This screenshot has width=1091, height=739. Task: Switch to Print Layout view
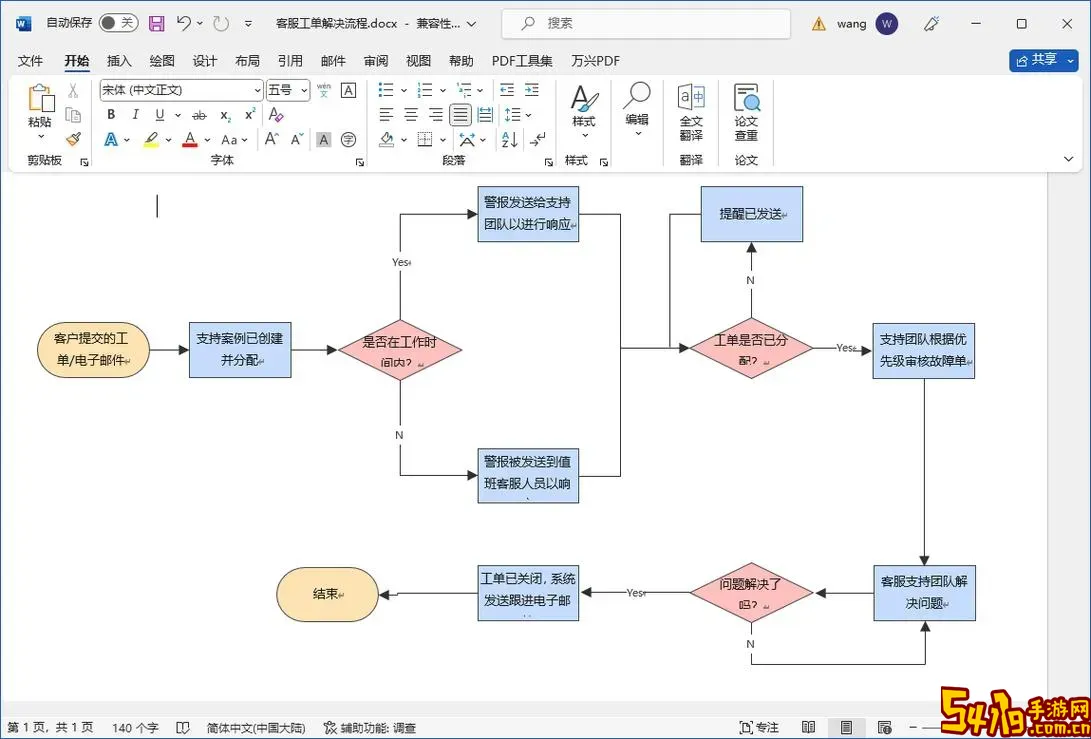coord(846,728)
